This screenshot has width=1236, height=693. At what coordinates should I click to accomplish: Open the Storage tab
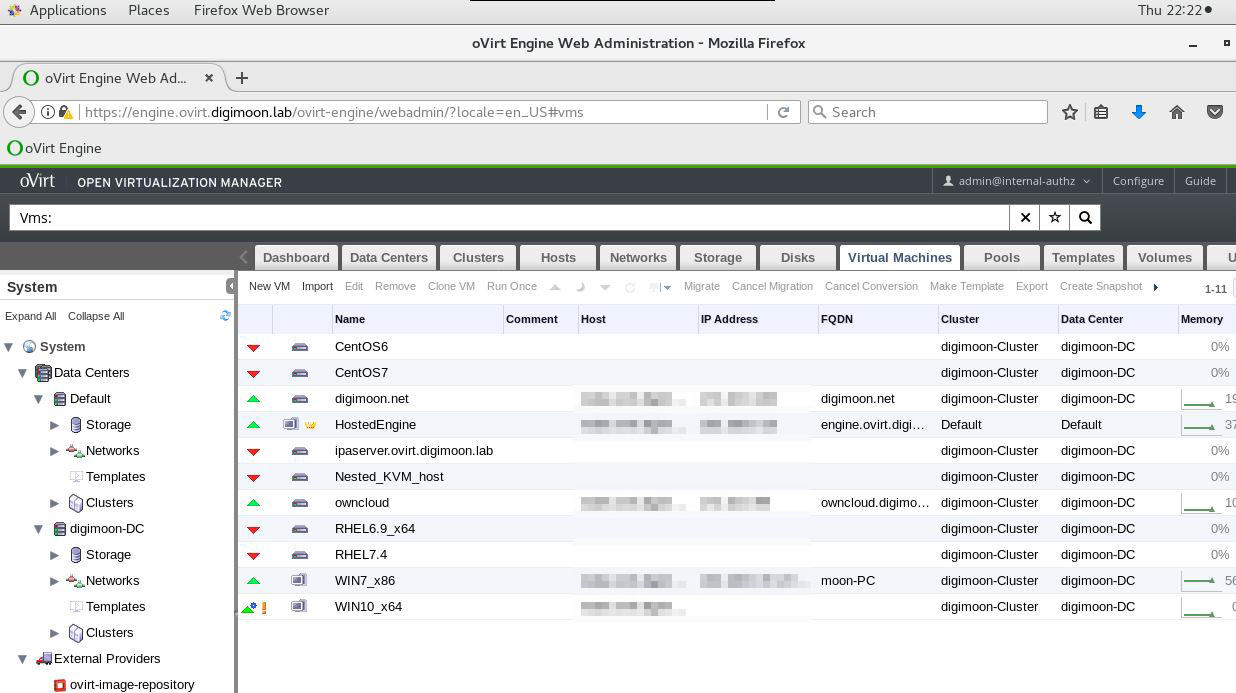[x=718, y=257]
